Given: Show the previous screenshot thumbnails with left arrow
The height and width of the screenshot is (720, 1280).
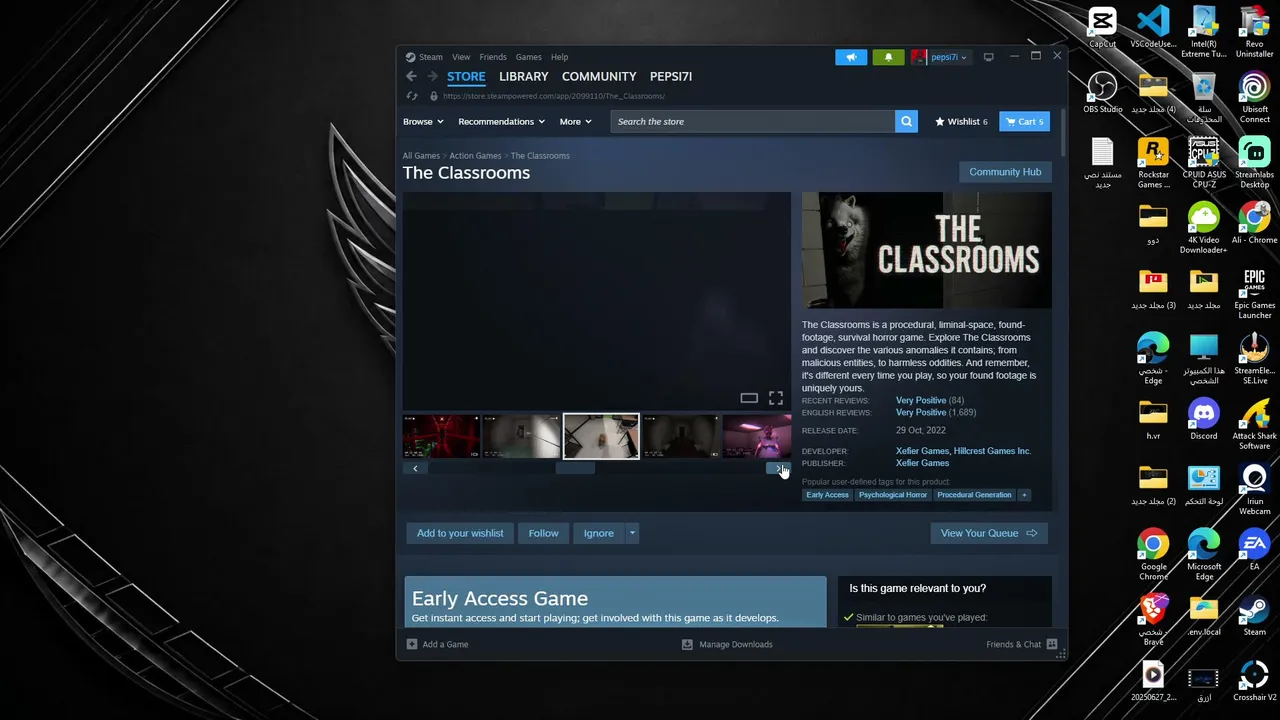Looking at the screenshot, I should point(415,468).
